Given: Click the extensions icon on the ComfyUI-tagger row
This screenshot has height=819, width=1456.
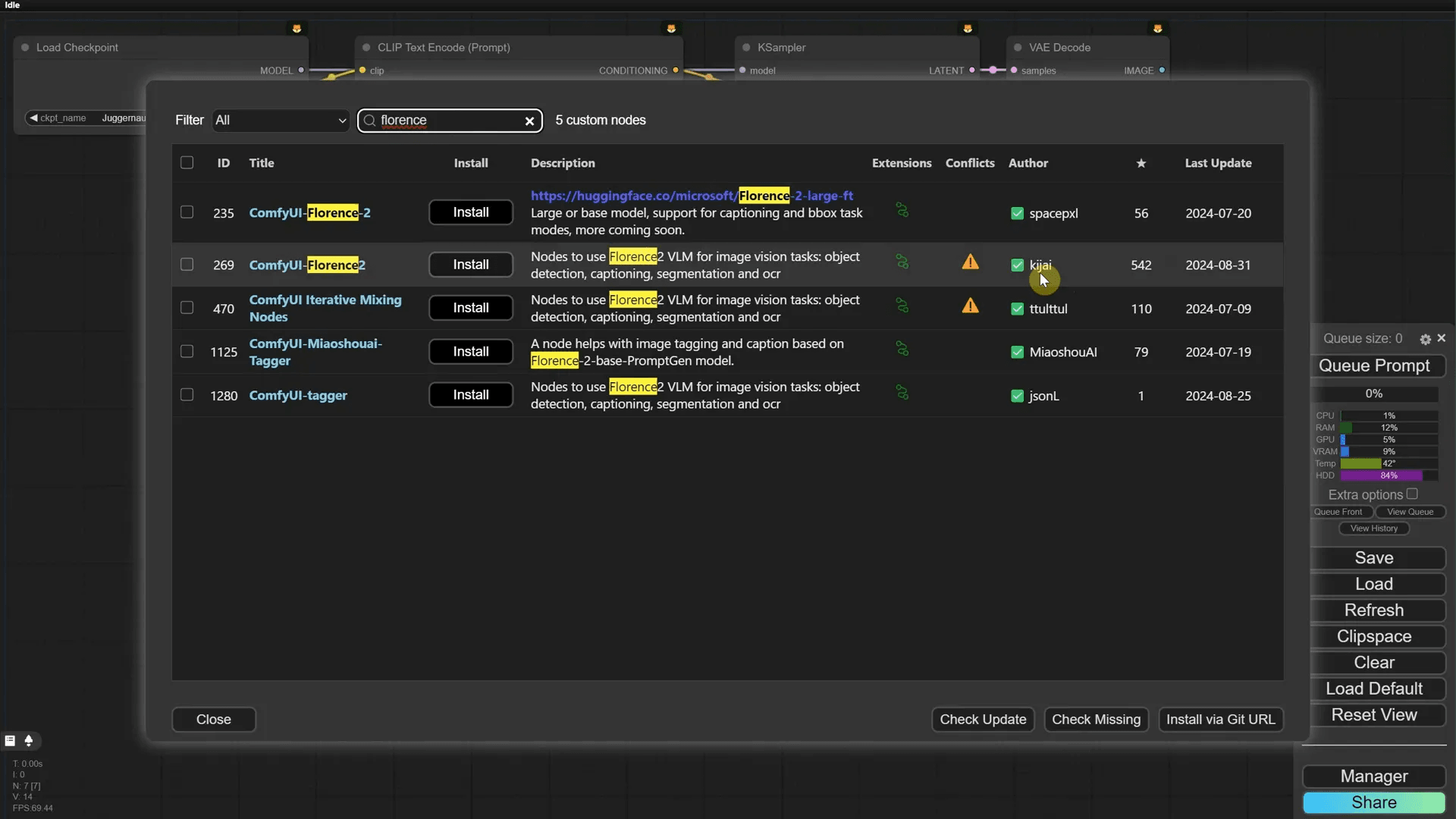Looking at the screenshot, I should [902, 393].
